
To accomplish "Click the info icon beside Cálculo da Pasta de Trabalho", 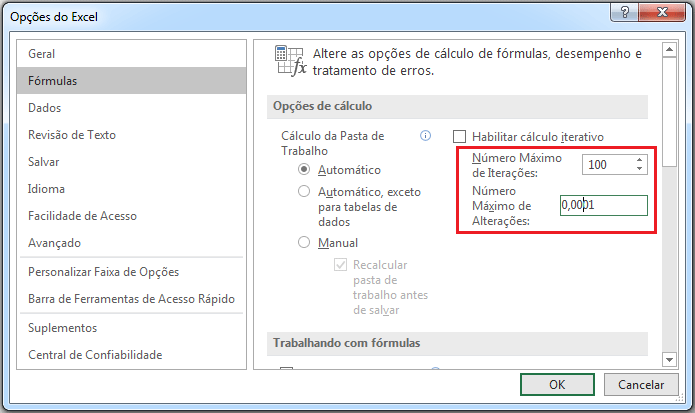I will pos(425,136).
